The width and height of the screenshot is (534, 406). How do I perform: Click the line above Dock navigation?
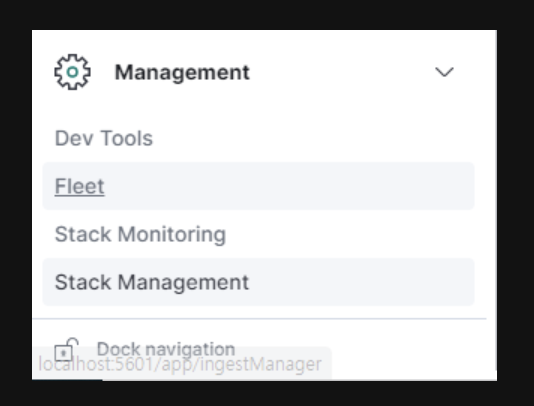(x=259, y=319)
